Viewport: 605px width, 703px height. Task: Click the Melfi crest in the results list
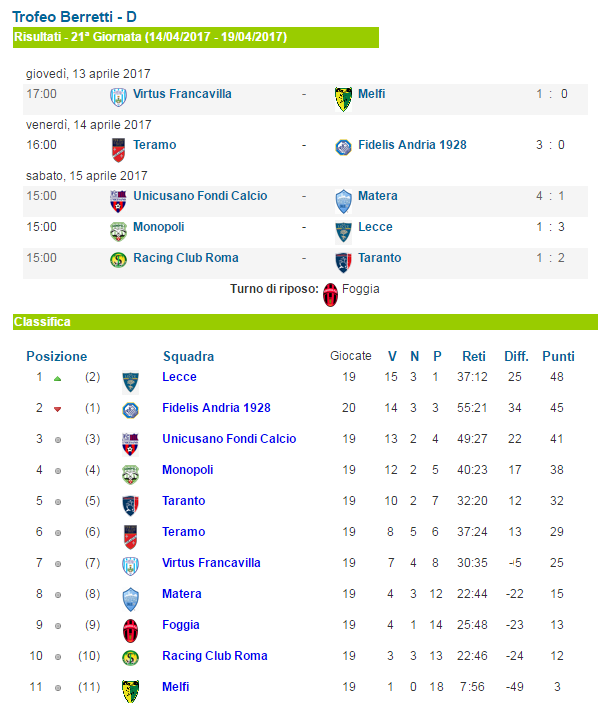(344, 99)
